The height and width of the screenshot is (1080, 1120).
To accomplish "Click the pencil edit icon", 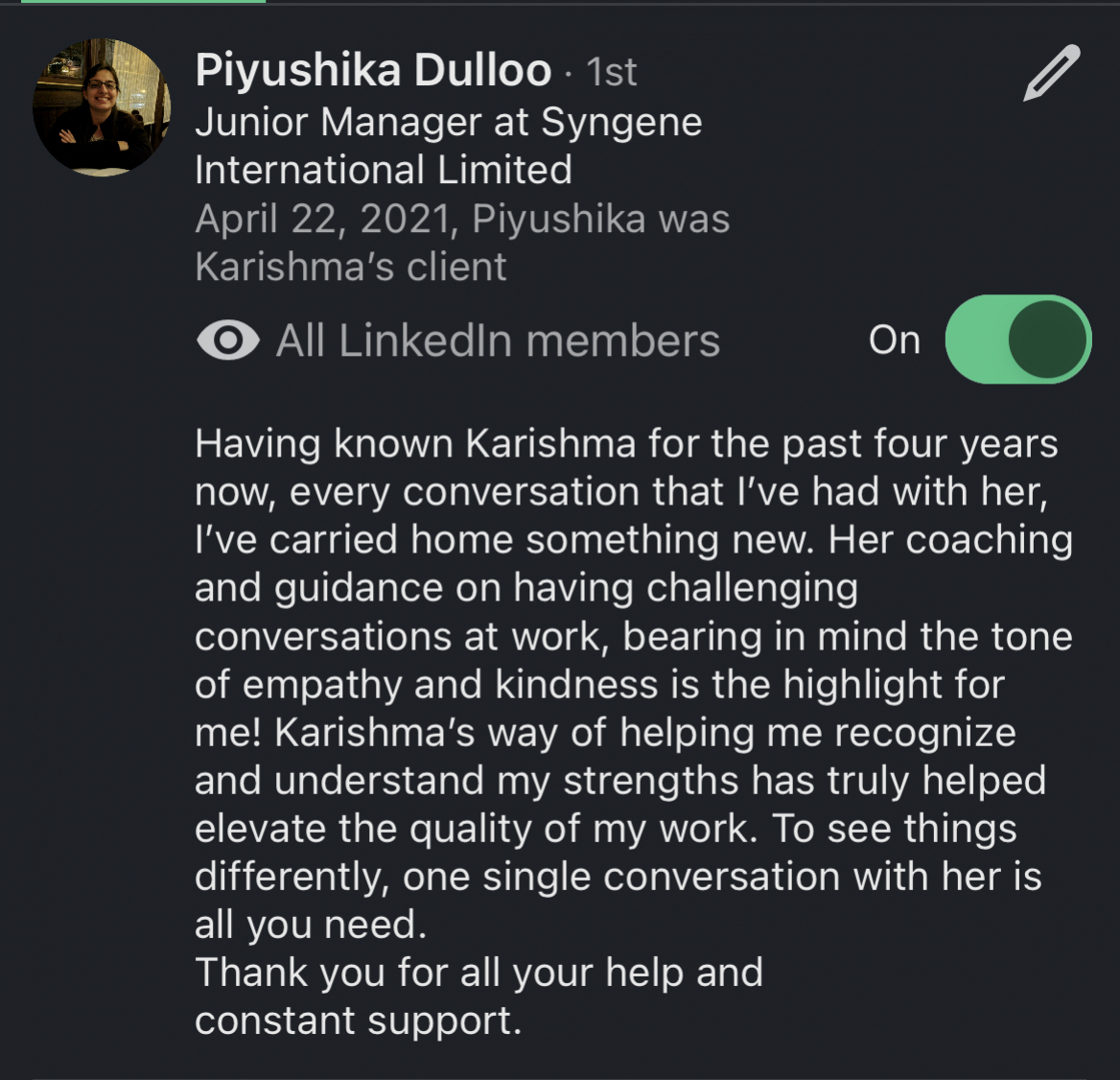I will tap(1051, 72).
